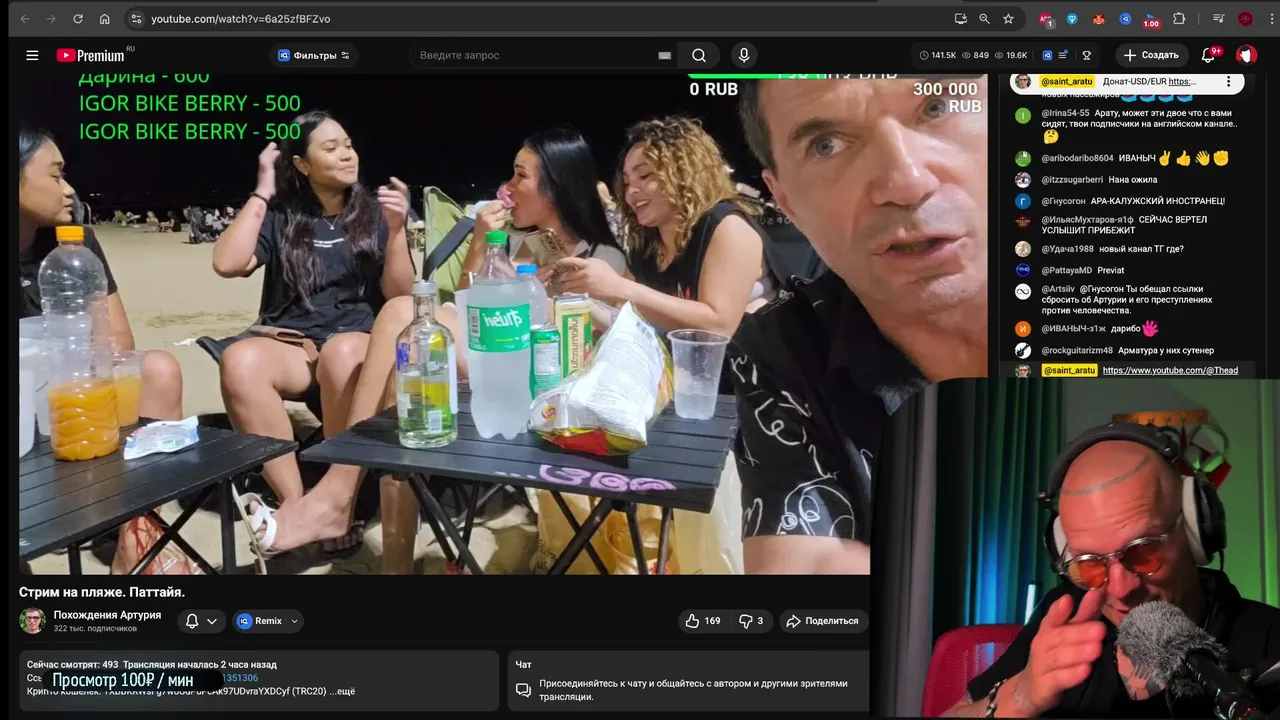Screen dimensions: 1280x720
Task: Click the IQ badge in the stats bar
Action: click(1047, 55)
